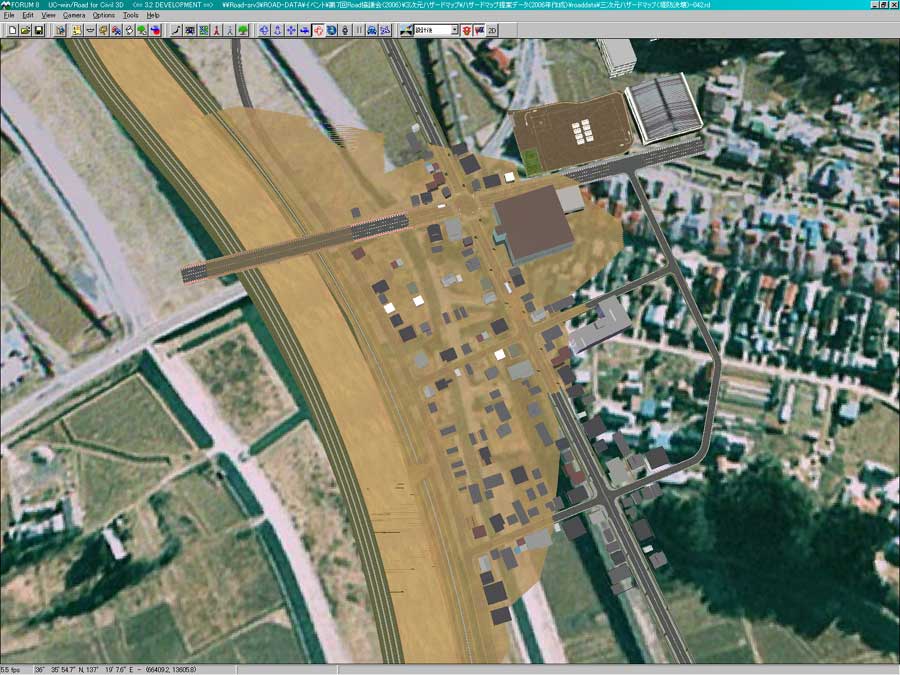Open the Tools menu
This screenshot has height=675, width=900.
coord(130,15)
